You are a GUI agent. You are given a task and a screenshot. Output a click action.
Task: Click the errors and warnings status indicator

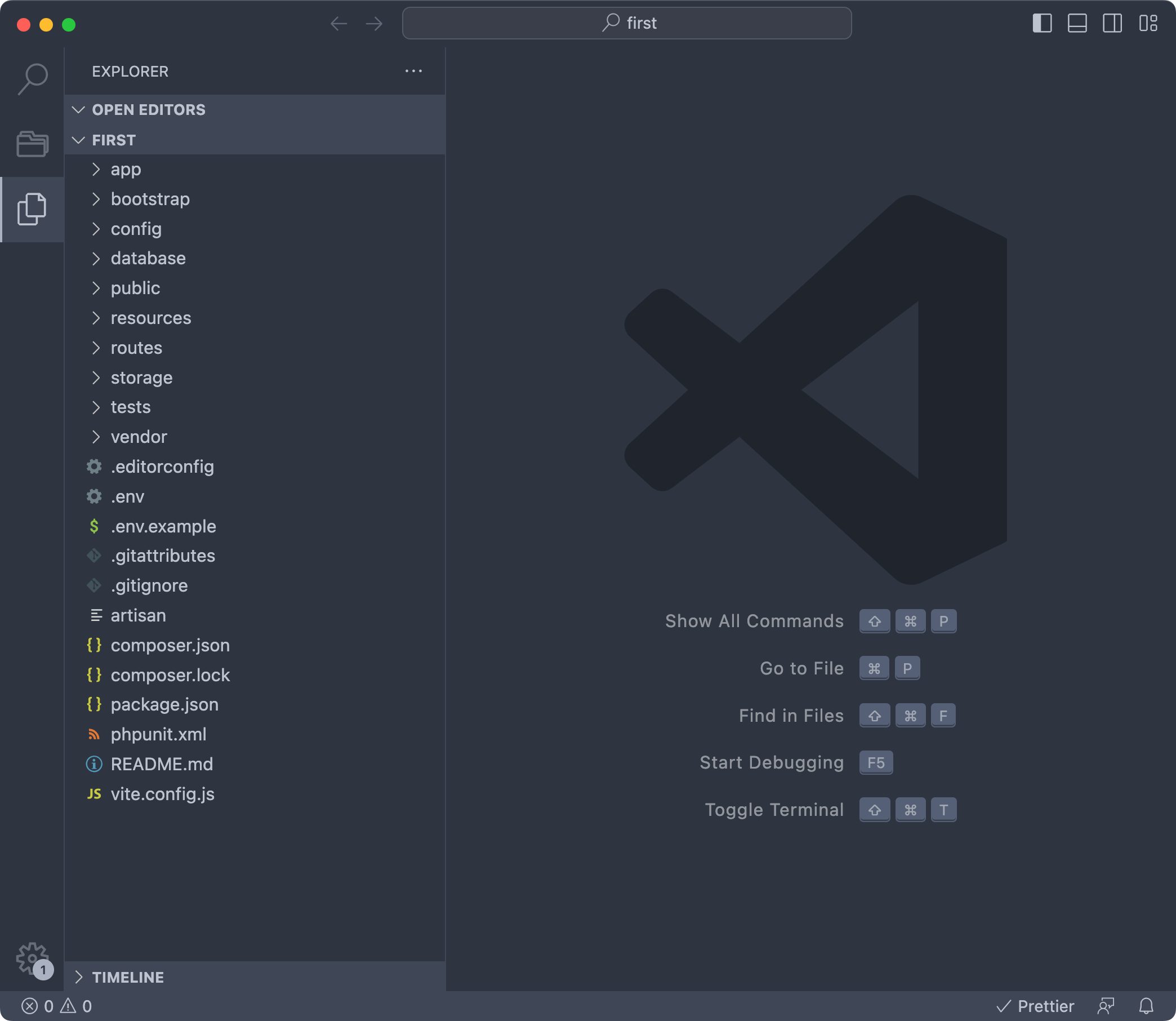pos(56,1006)
